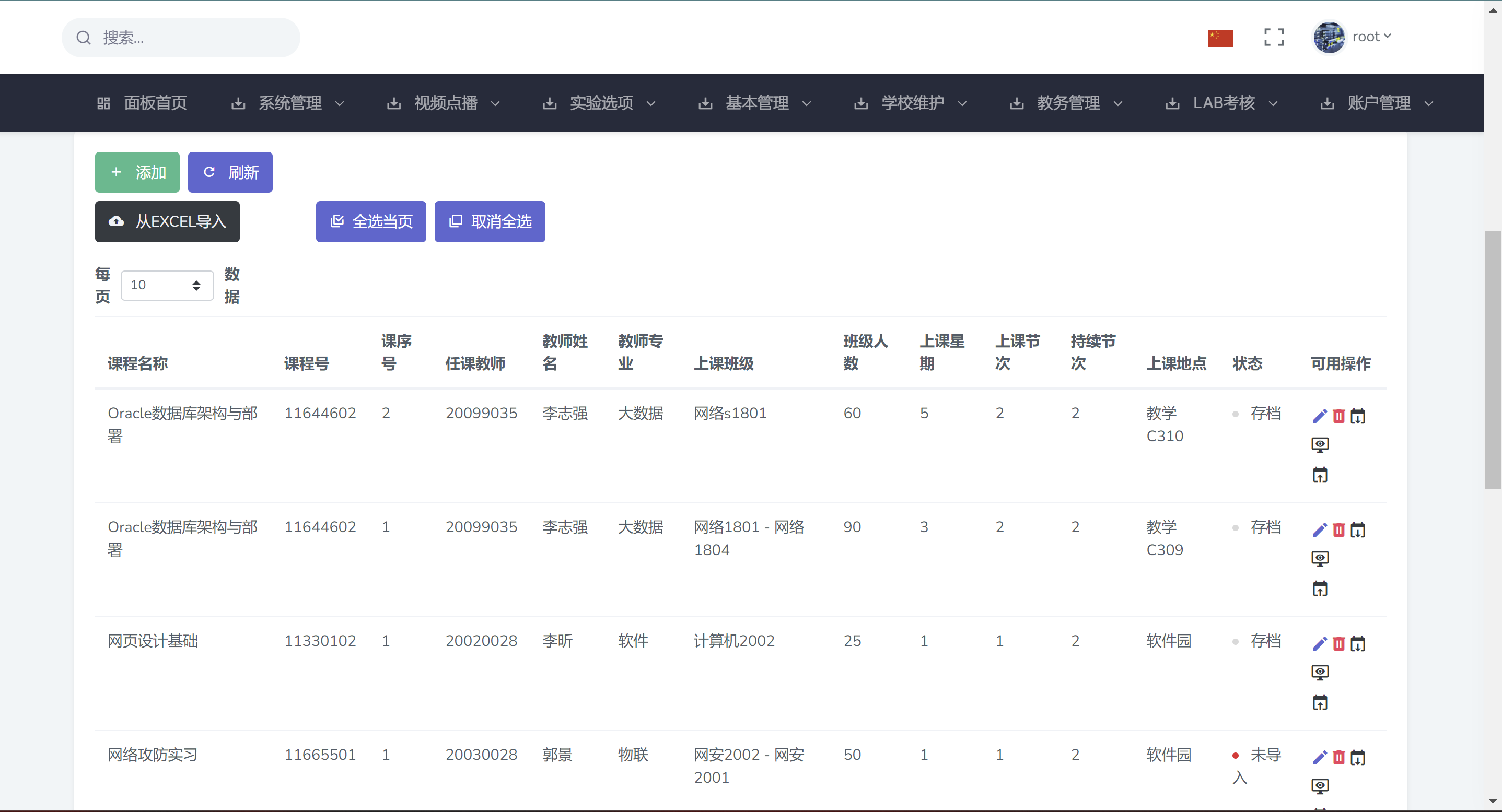Click the 上课班级 column header
This screenshot has width=1502, height=812.
pos(724,364)
